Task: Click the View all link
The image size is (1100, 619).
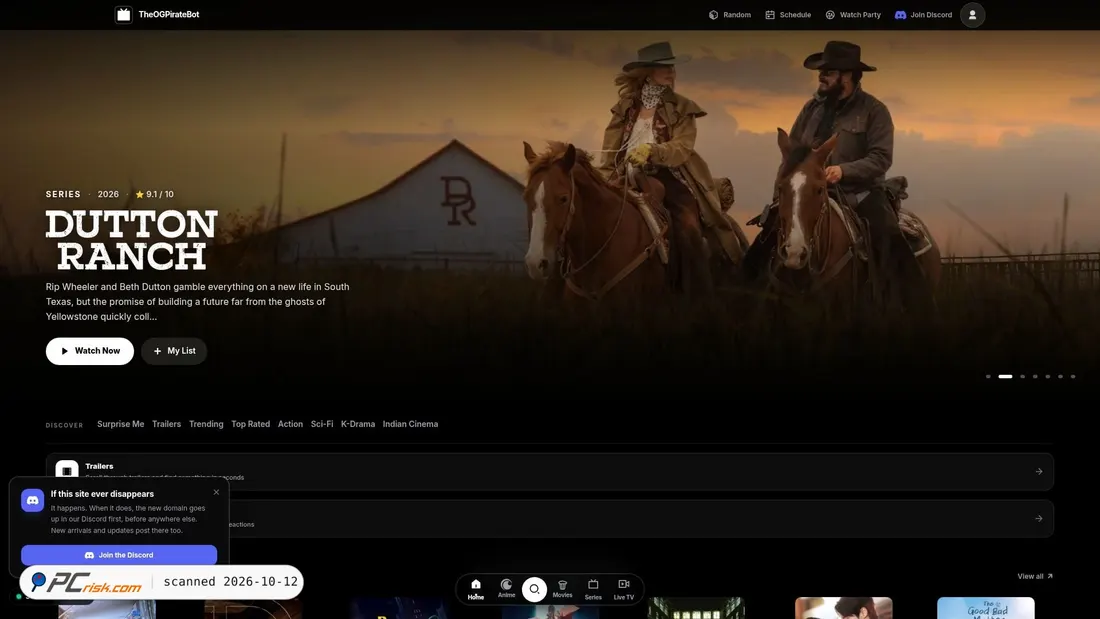Action: coord(1035,576)
